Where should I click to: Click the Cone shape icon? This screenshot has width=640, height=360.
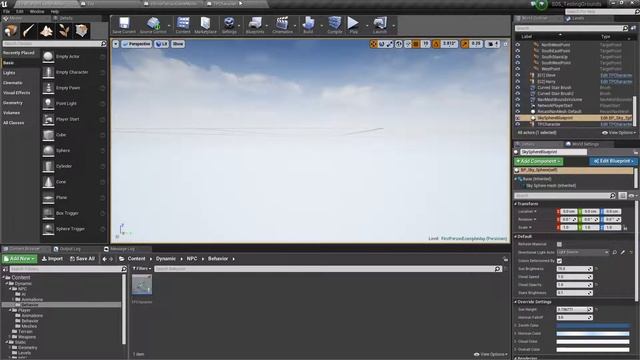point(48,182)
